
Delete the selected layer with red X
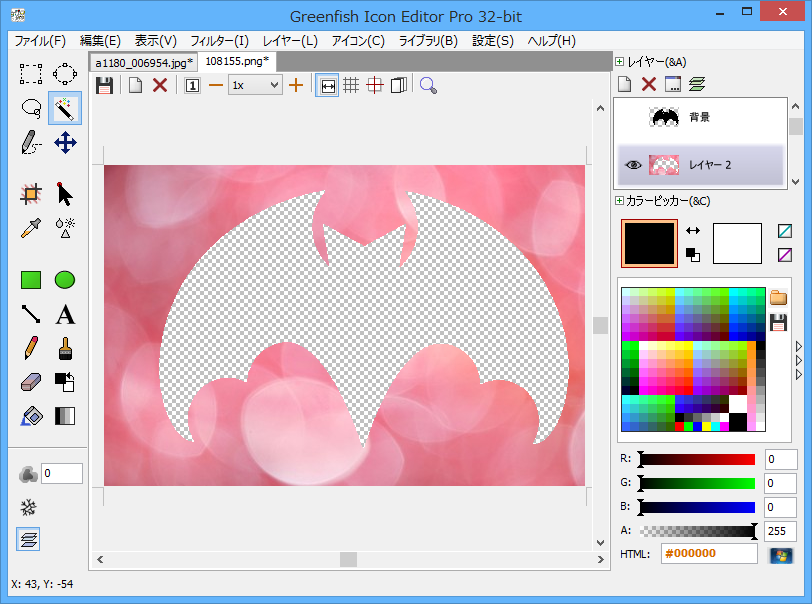tap(648, 84)
